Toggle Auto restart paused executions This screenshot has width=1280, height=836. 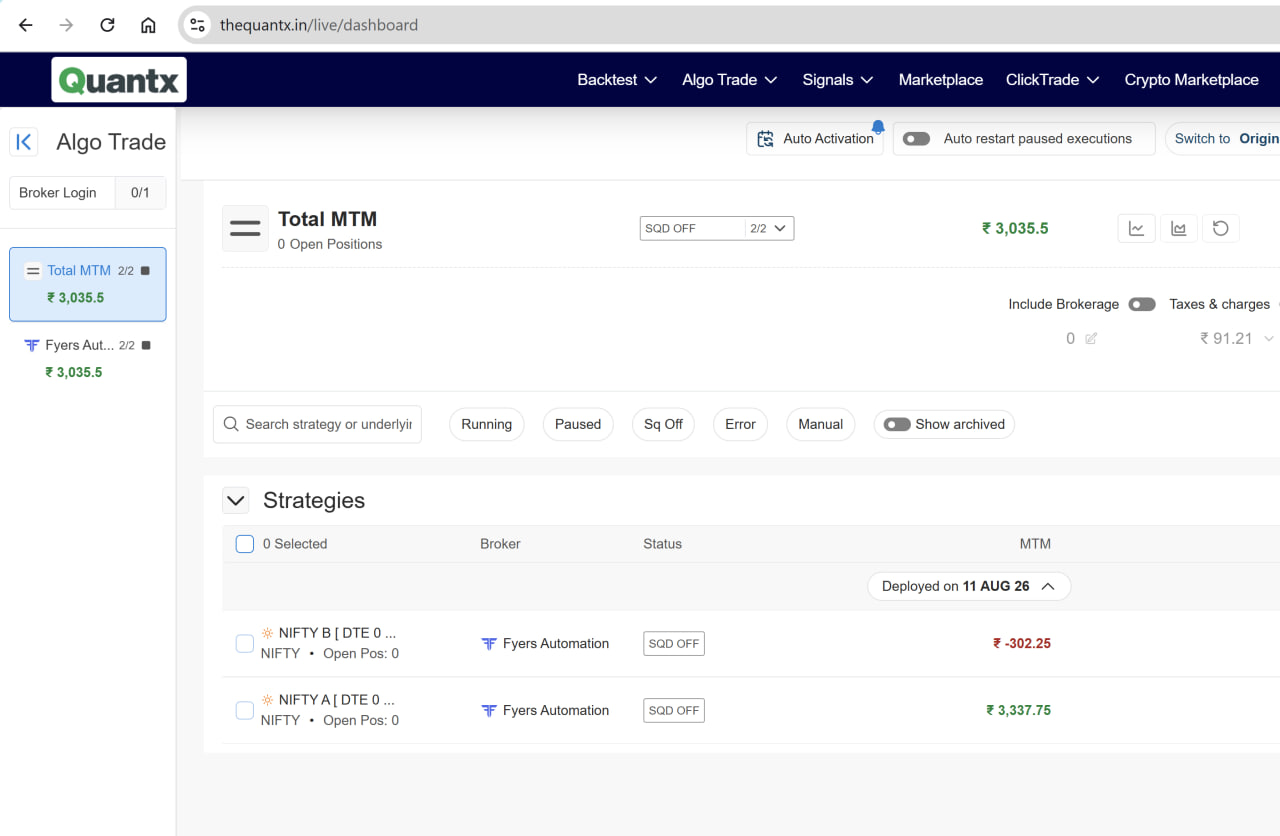[x=917, y=139]
